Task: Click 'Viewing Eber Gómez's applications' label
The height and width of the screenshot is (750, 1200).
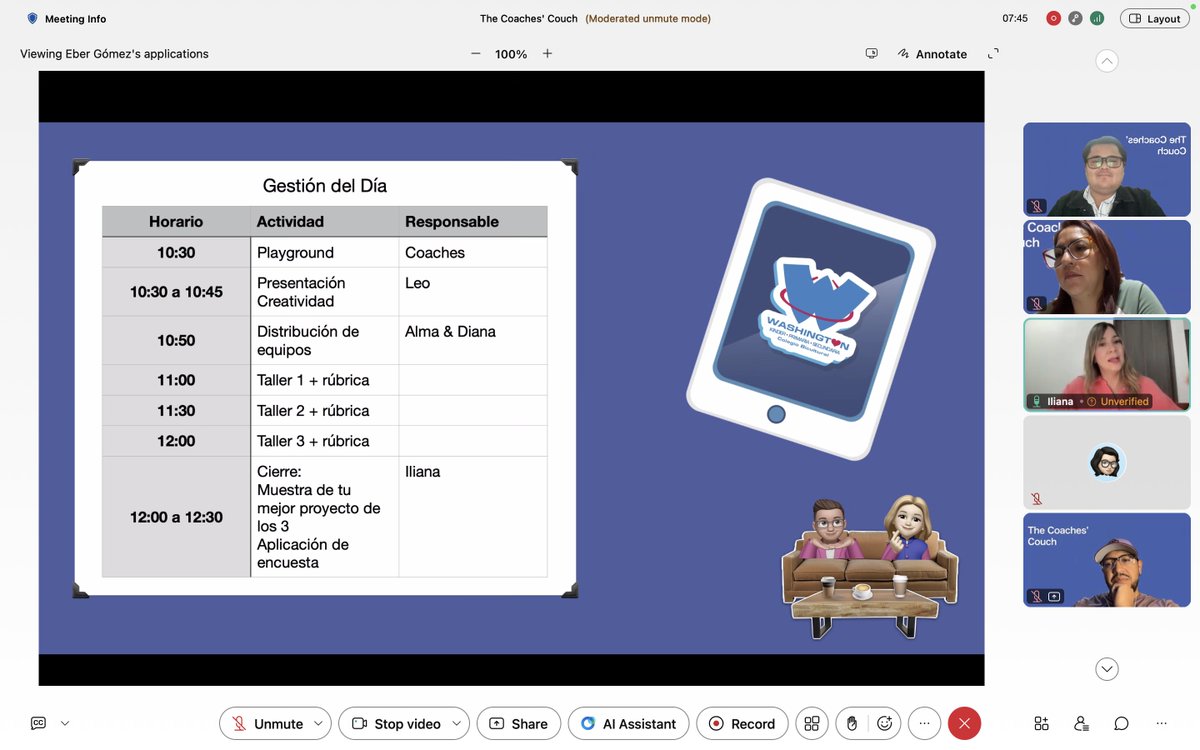Action: point(114,54)
